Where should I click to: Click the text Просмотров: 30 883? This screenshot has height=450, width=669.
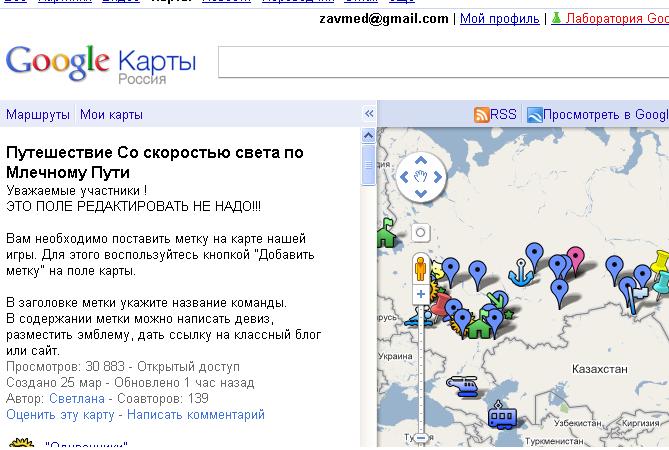click(65, 366)
